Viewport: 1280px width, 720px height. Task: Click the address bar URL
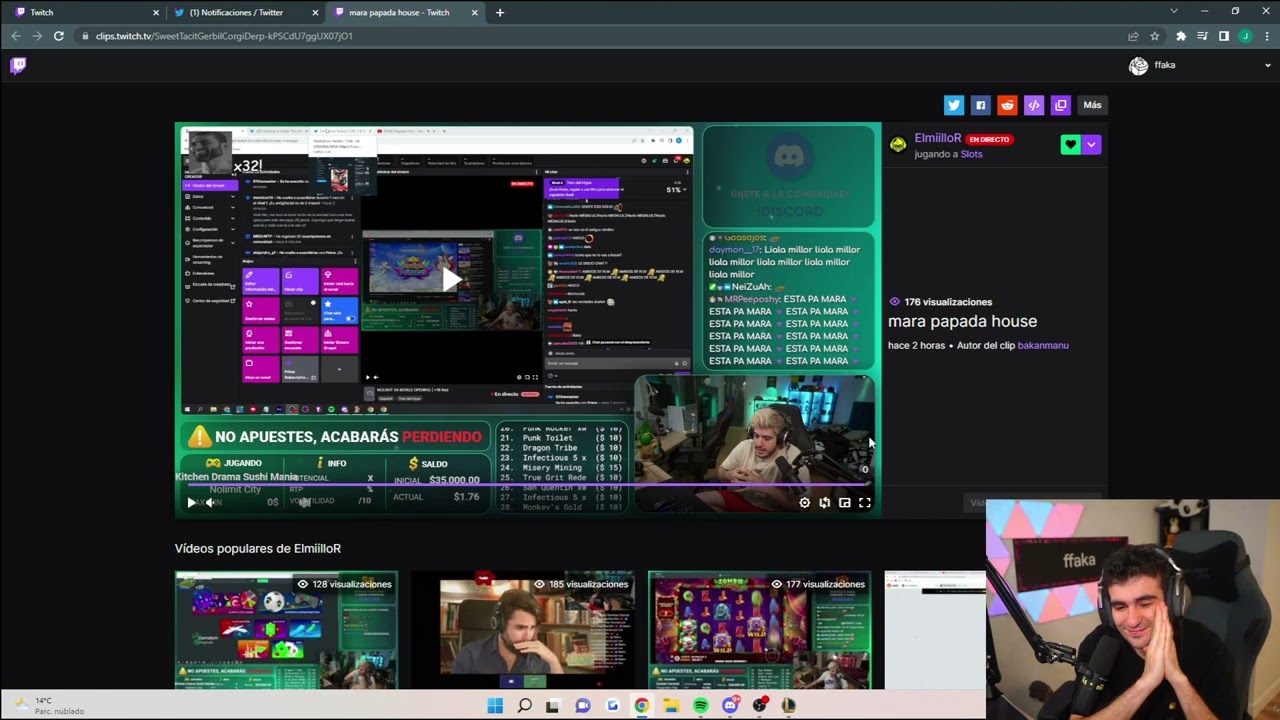click(x=224, y=36)
